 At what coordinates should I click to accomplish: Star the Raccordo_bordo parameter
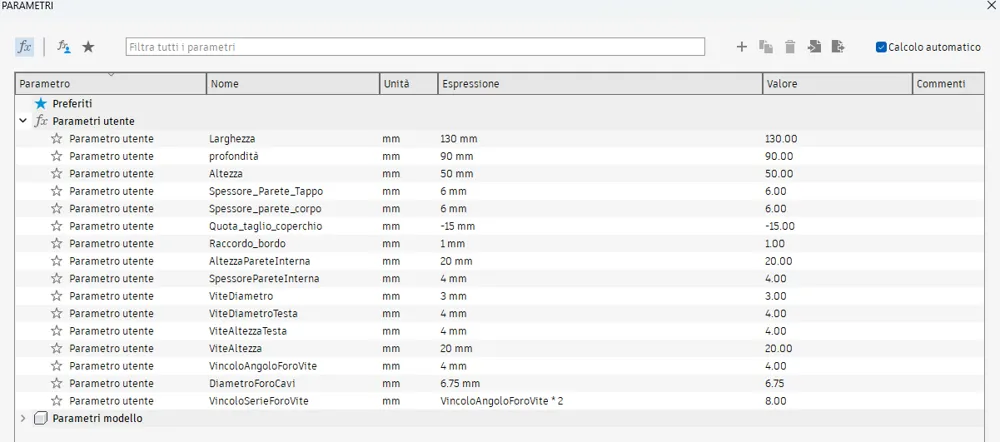pos(56,244)
